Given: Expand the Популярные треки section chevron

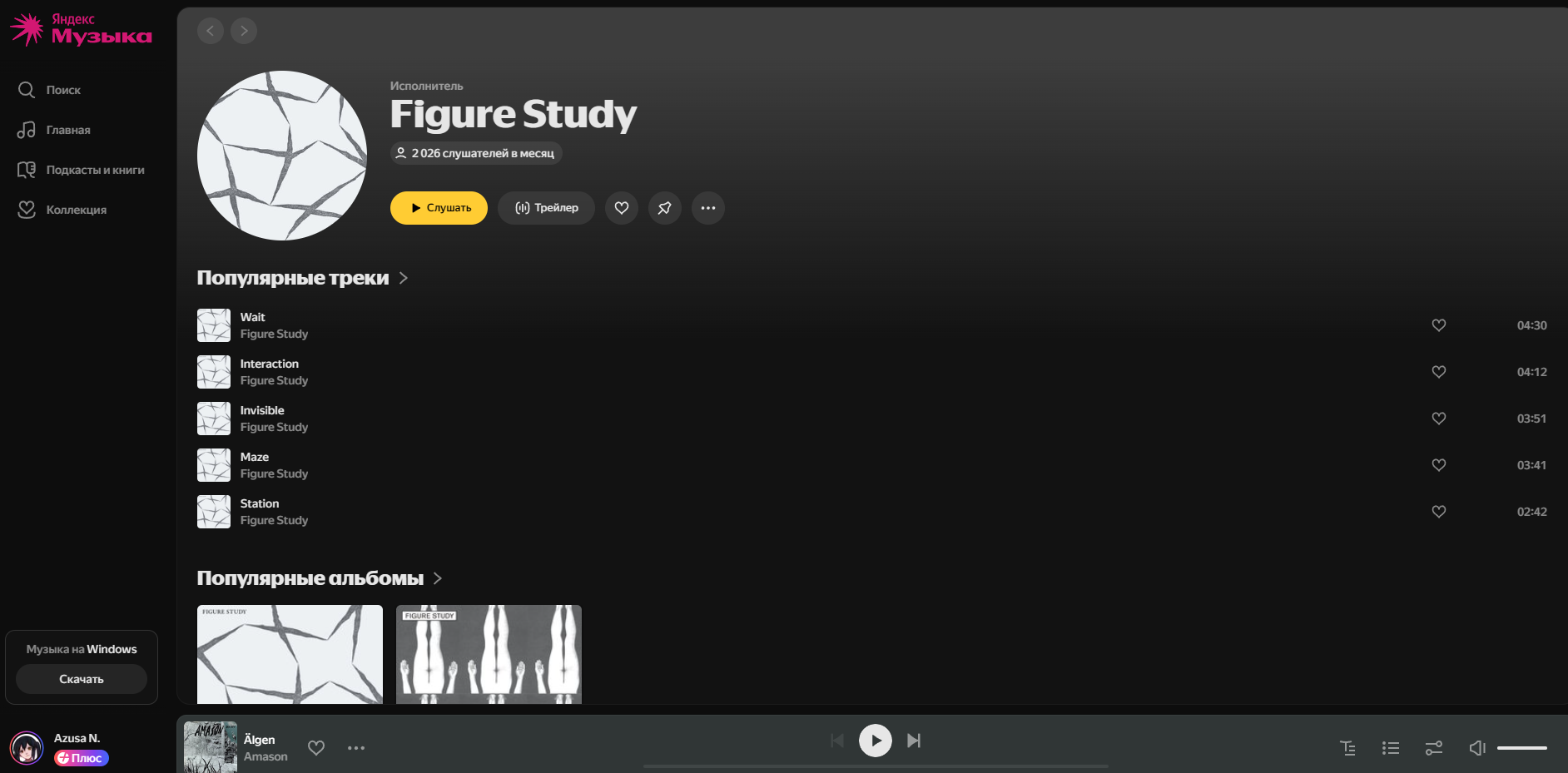Looking at the screenshot, I should (x=404, y=278).
